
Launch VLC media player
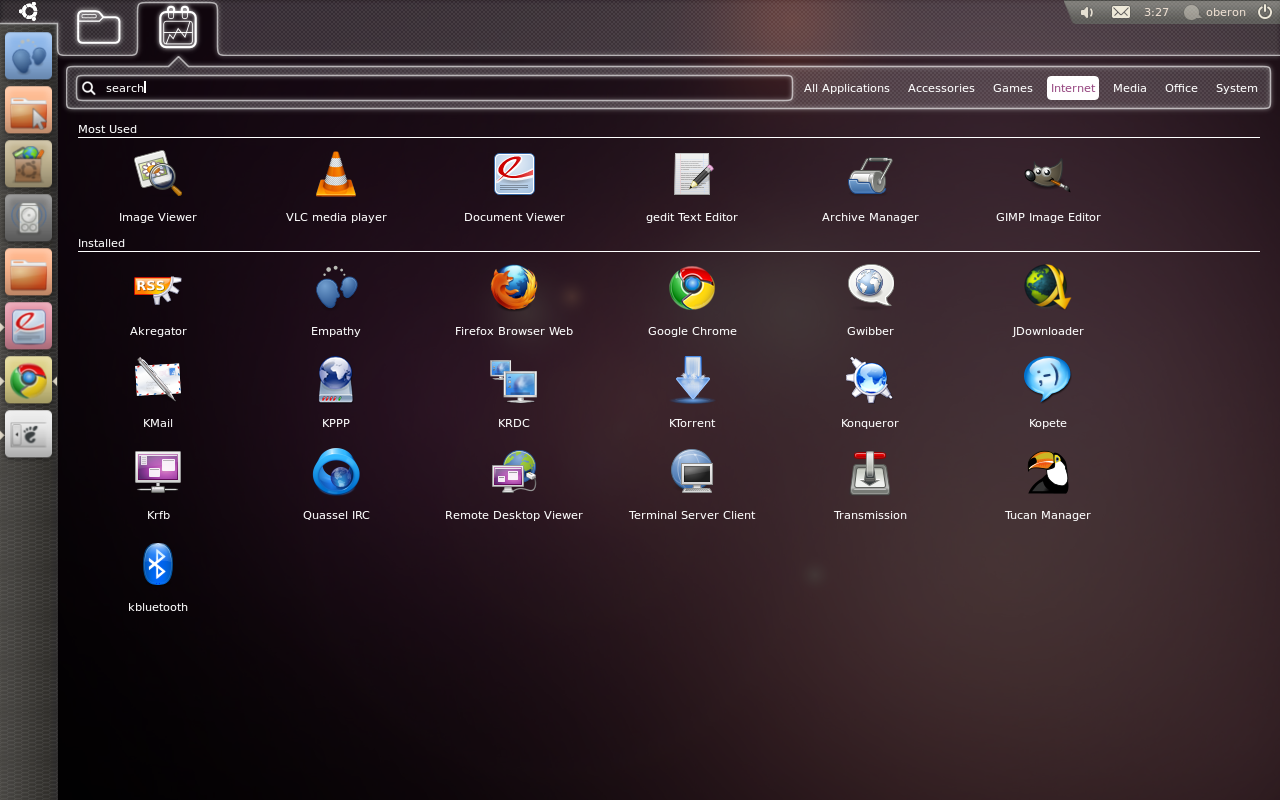click(x=336, y=176)
